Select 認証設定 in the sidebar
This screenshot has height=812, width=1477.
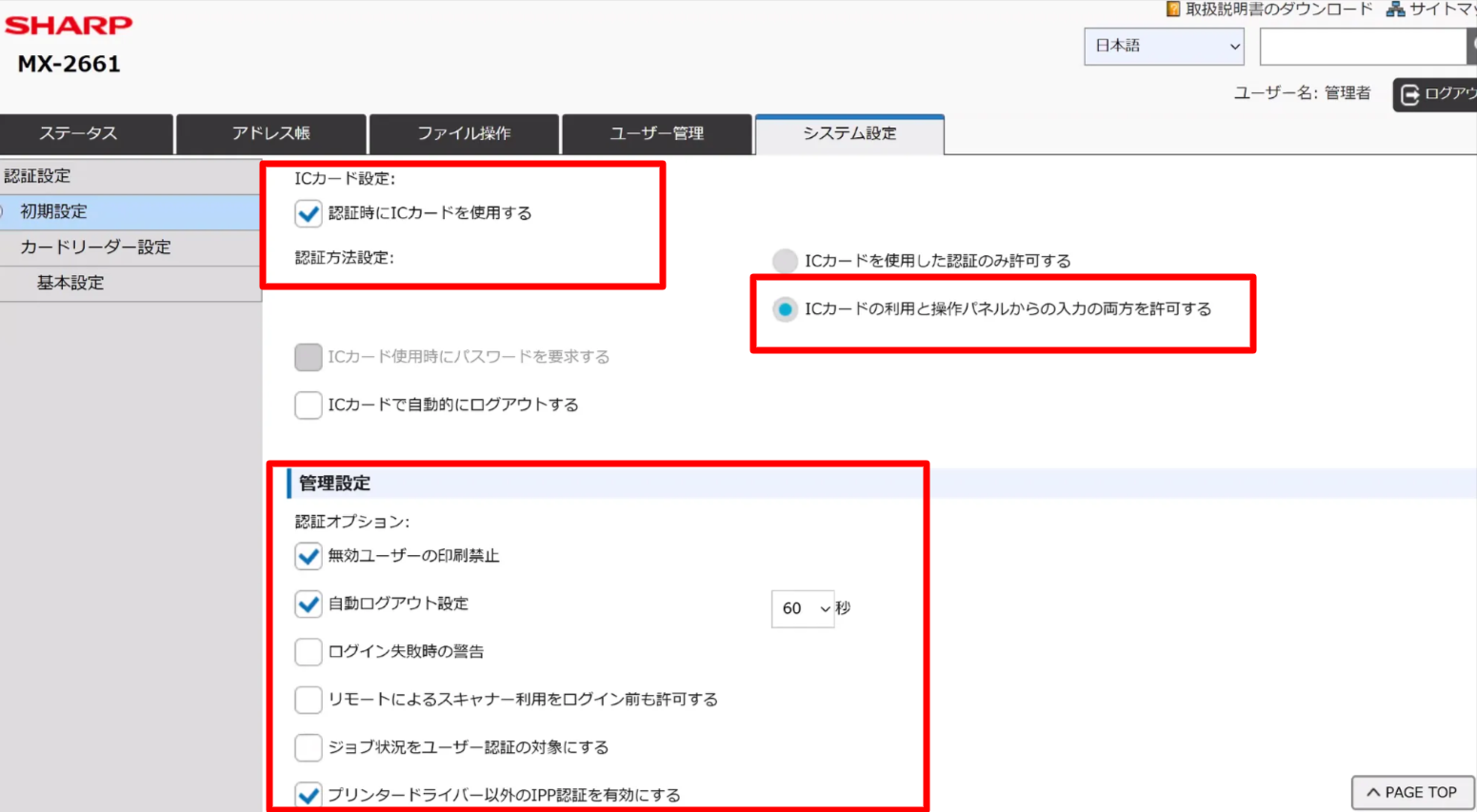[130, 176]
